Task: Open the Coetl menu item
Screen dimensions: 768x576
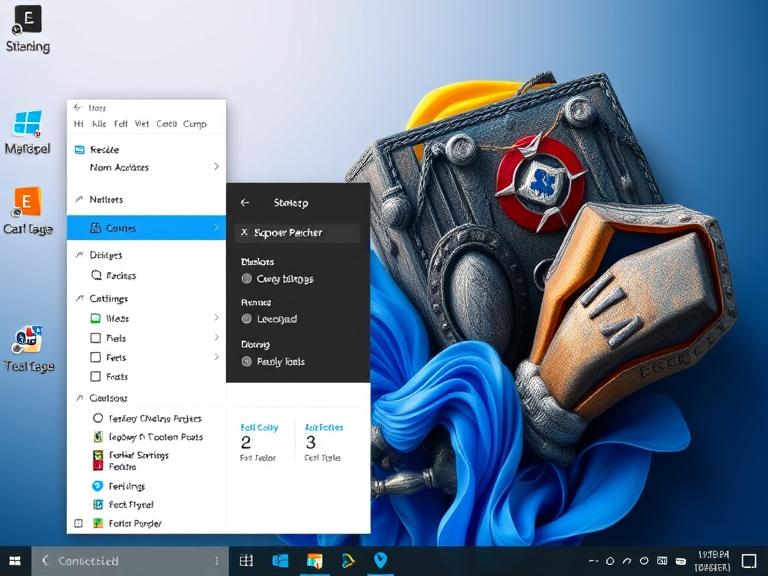Action: [167, 124]
